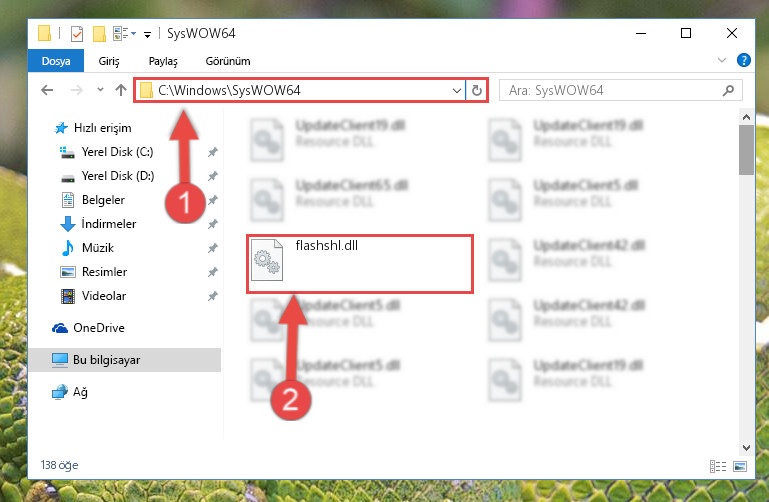769x502 pixels.
Task: Click the search magnifier icon
Action: coord(728,90)
